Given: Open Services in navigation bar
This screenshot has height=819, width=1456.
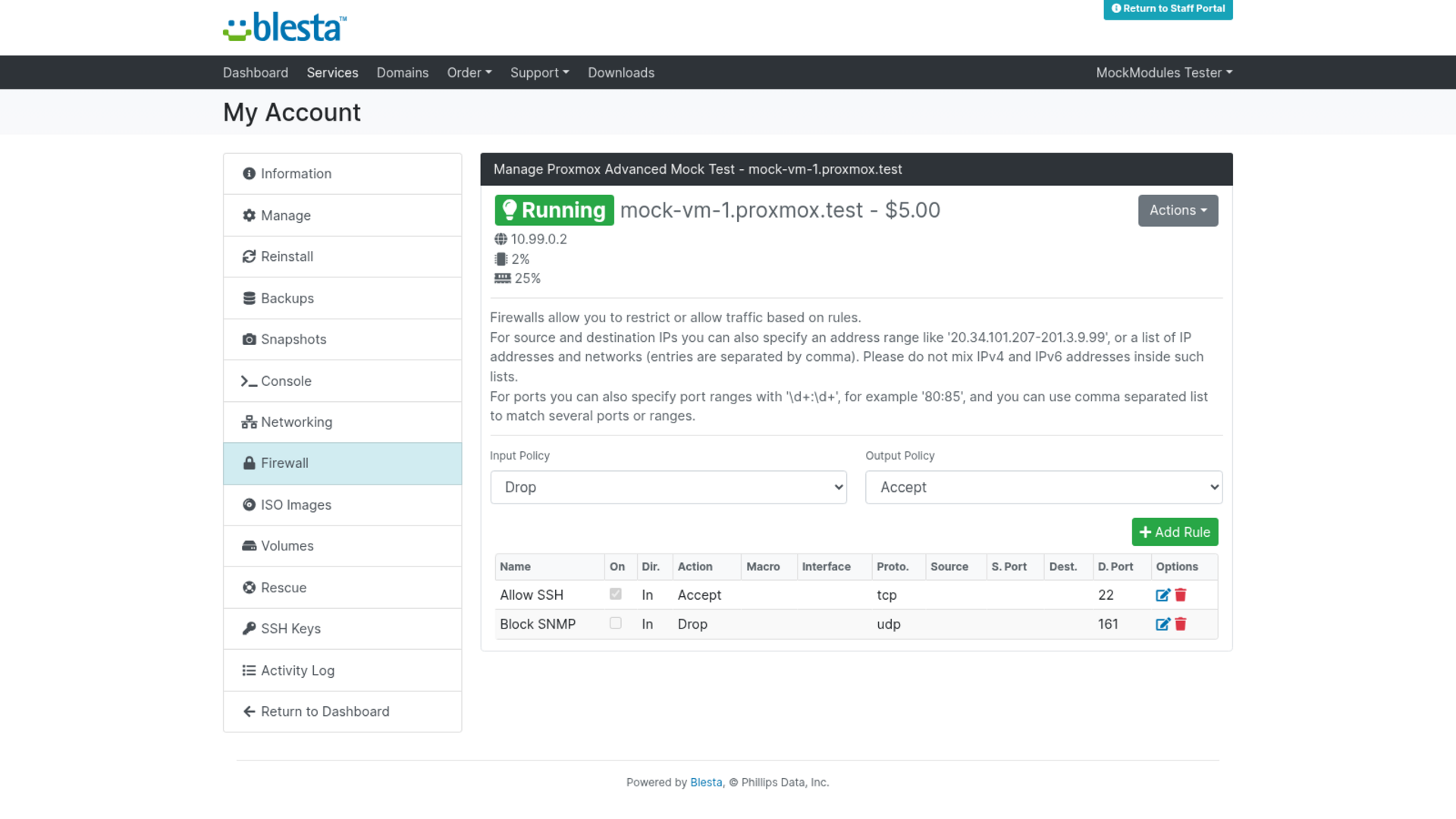Looking at the screenshot, I should (332, 73).
